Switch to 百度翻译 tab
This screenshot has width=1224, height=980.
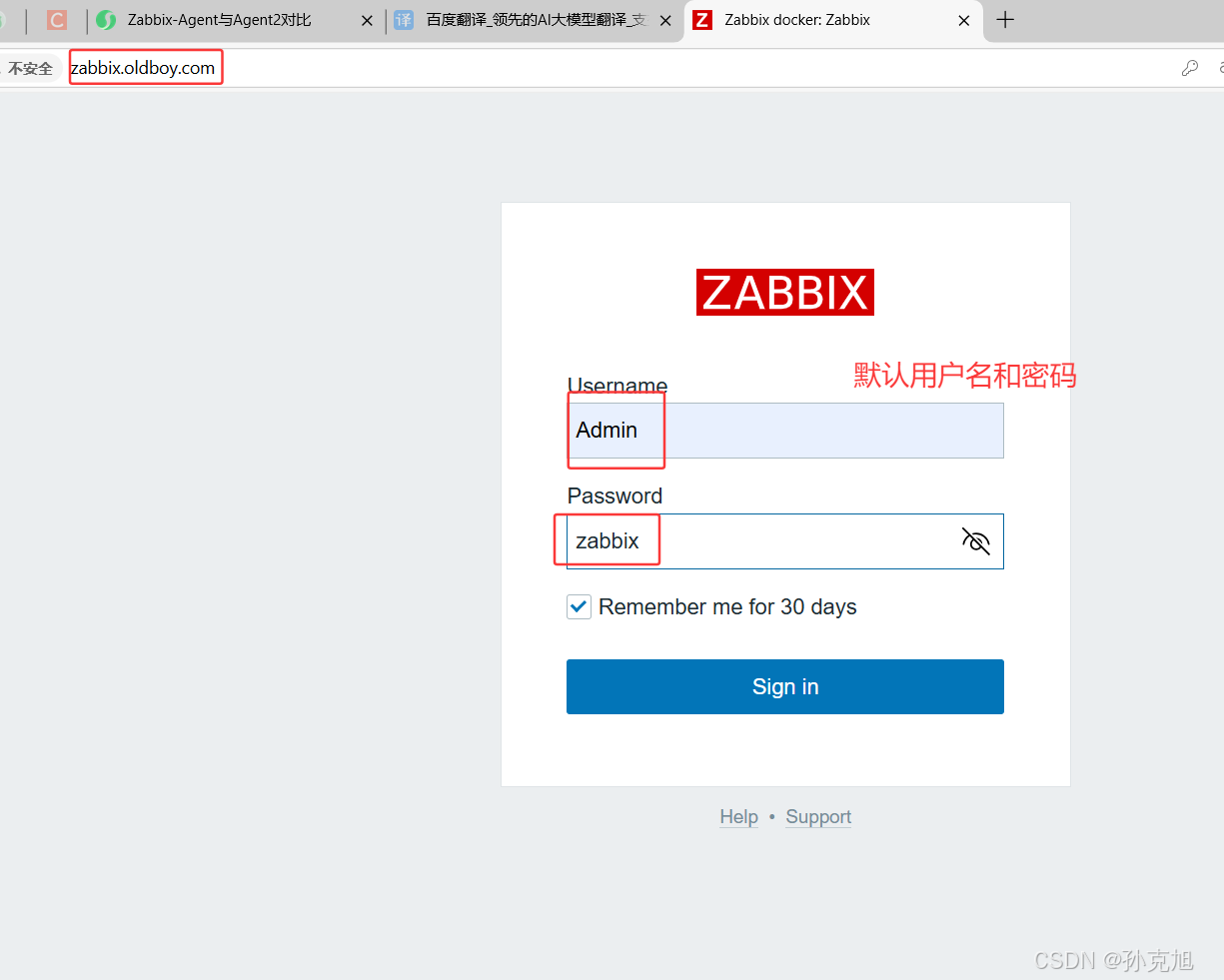[x=536, y=20]
